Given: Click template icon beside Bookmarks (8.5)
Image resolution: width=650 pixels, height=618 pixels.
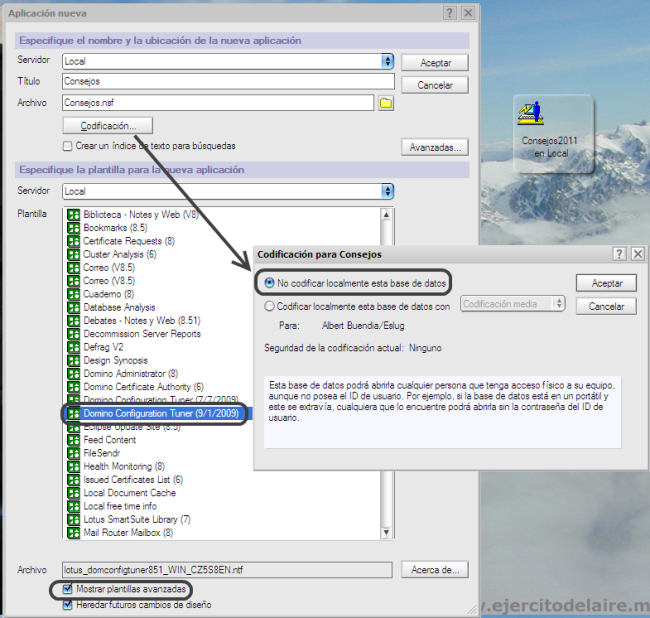Looking at the screenshot, I should [73, 228].
